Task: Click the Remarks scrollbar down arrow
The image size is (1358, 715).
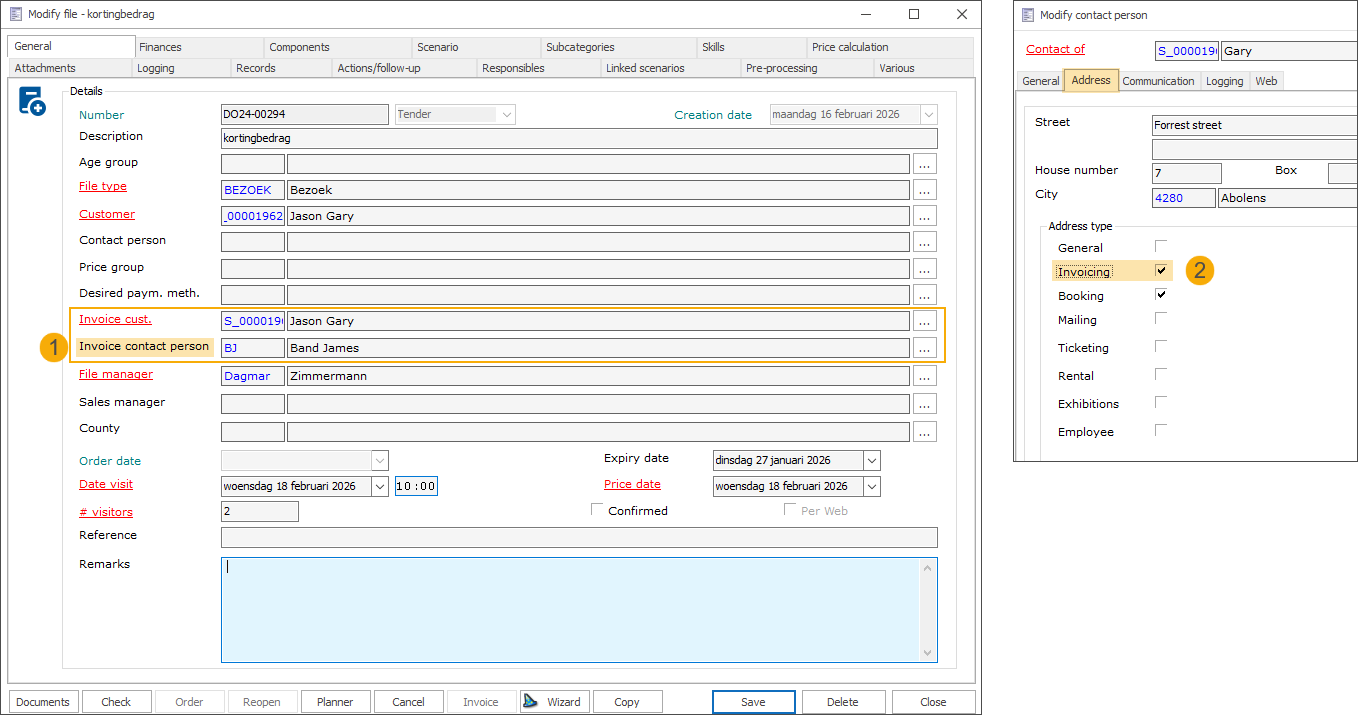Action: click(x=929, y=652)
